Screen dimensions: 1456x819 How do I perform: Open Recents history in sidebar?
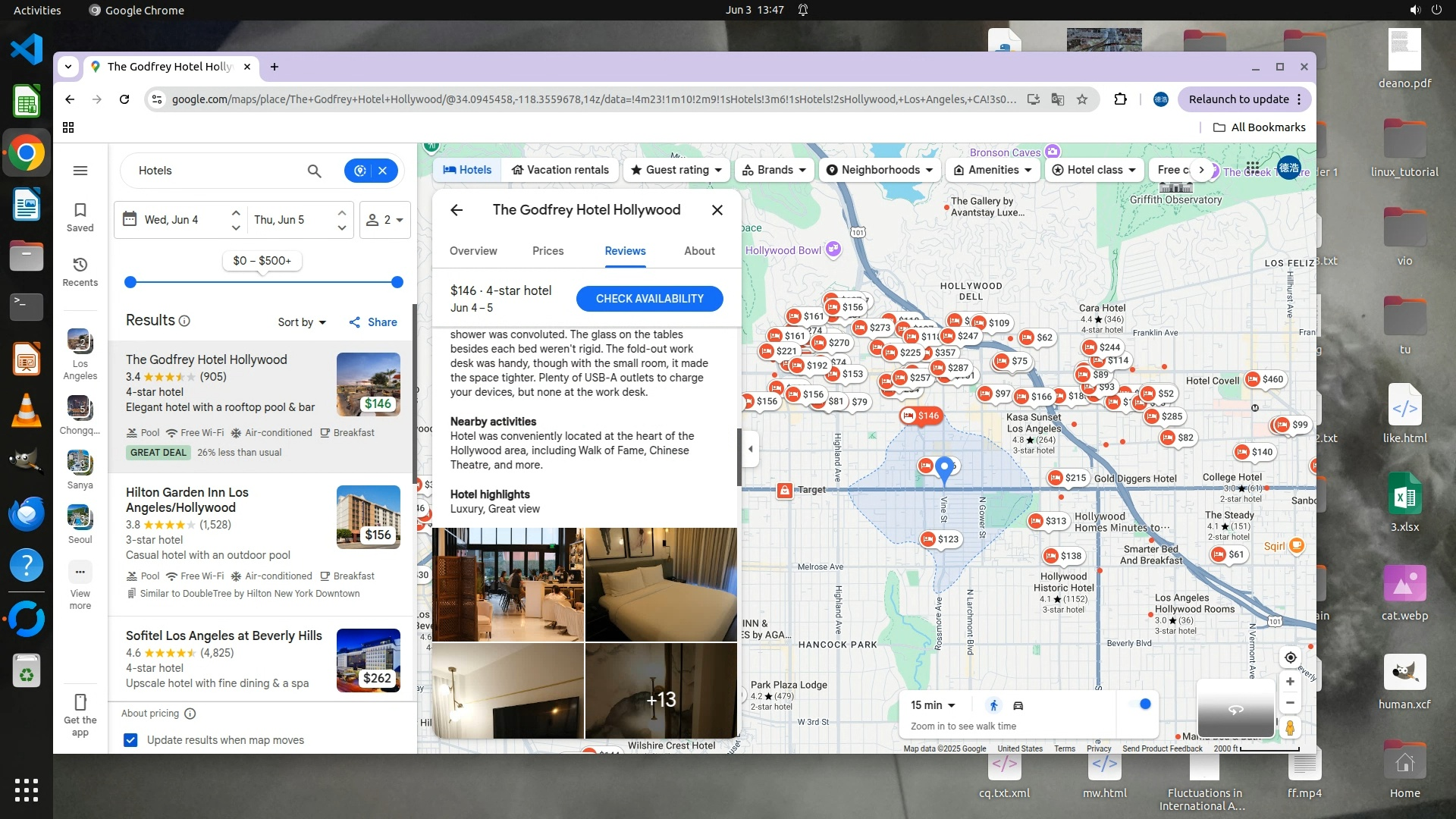click(x=80, y=271)
